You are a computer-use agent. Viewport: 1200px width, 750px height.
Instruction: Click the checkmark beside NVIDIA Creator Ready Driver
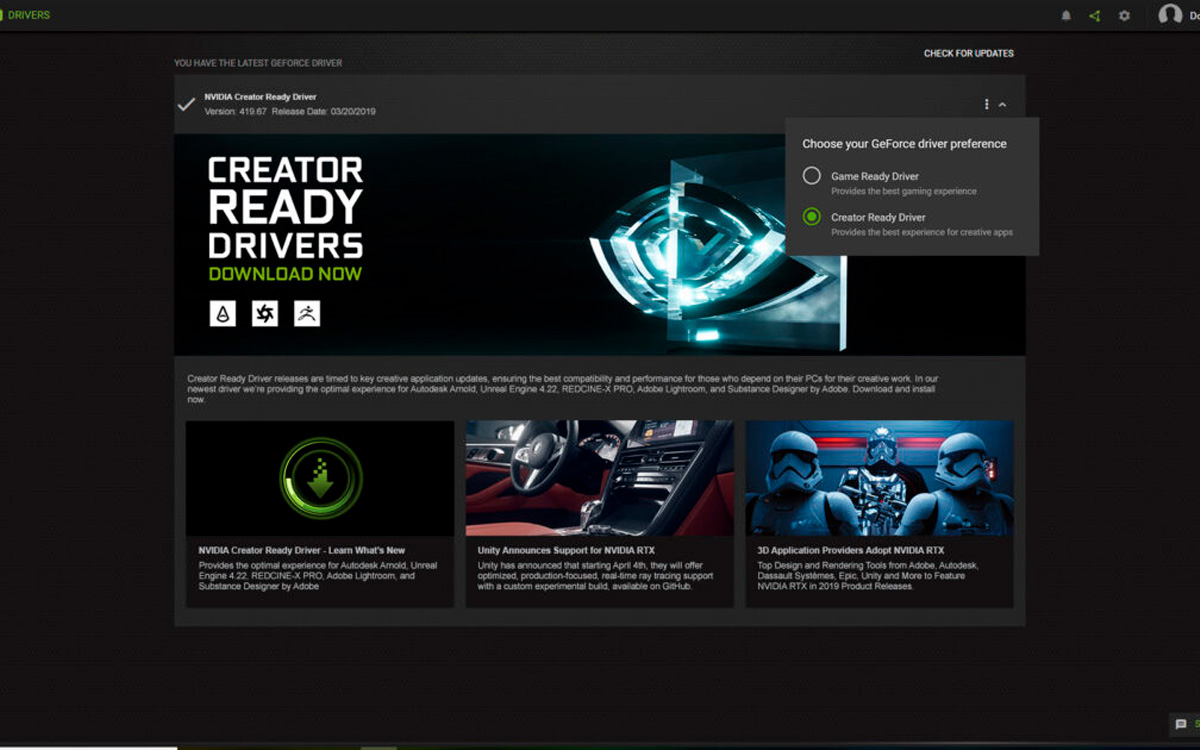pyautogui.click(x=186, y=104)
